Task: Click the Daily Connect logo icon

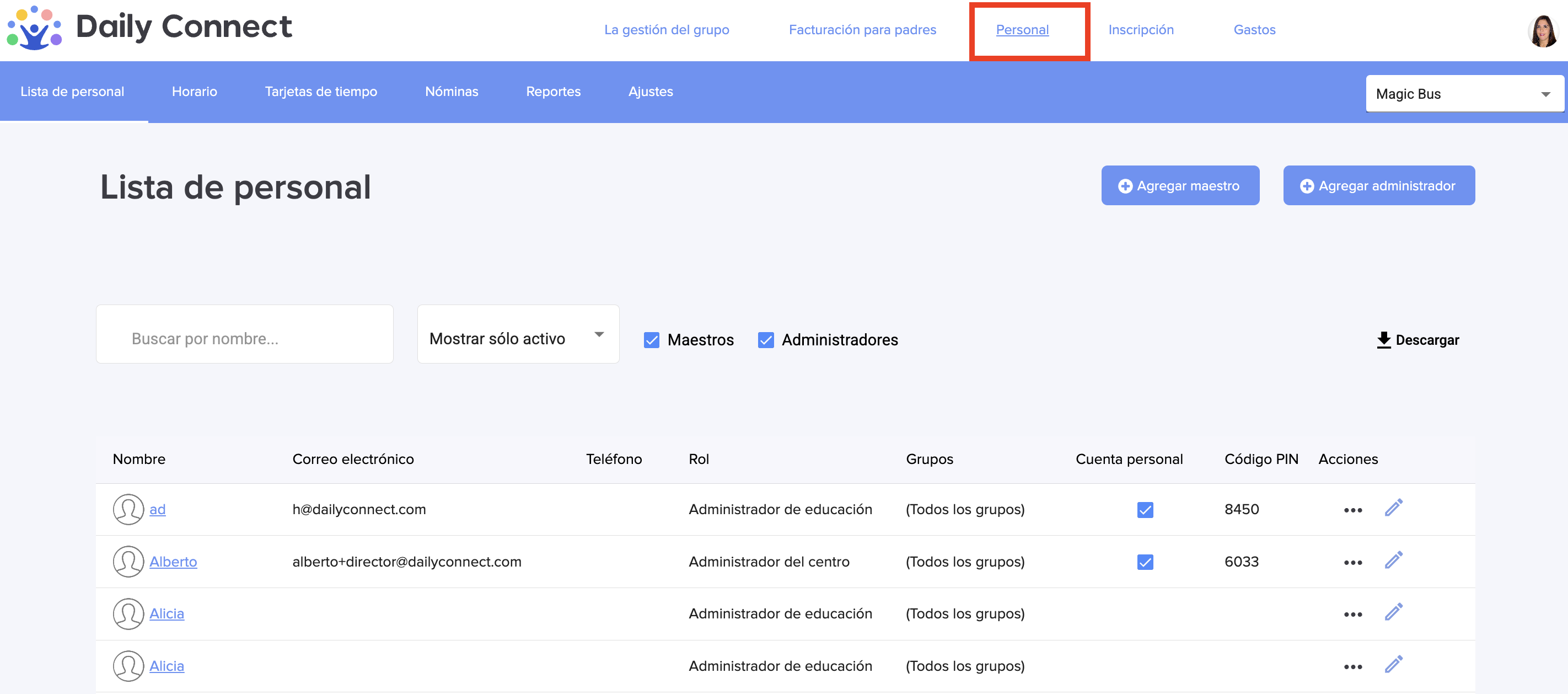Action: pos(34,29)
